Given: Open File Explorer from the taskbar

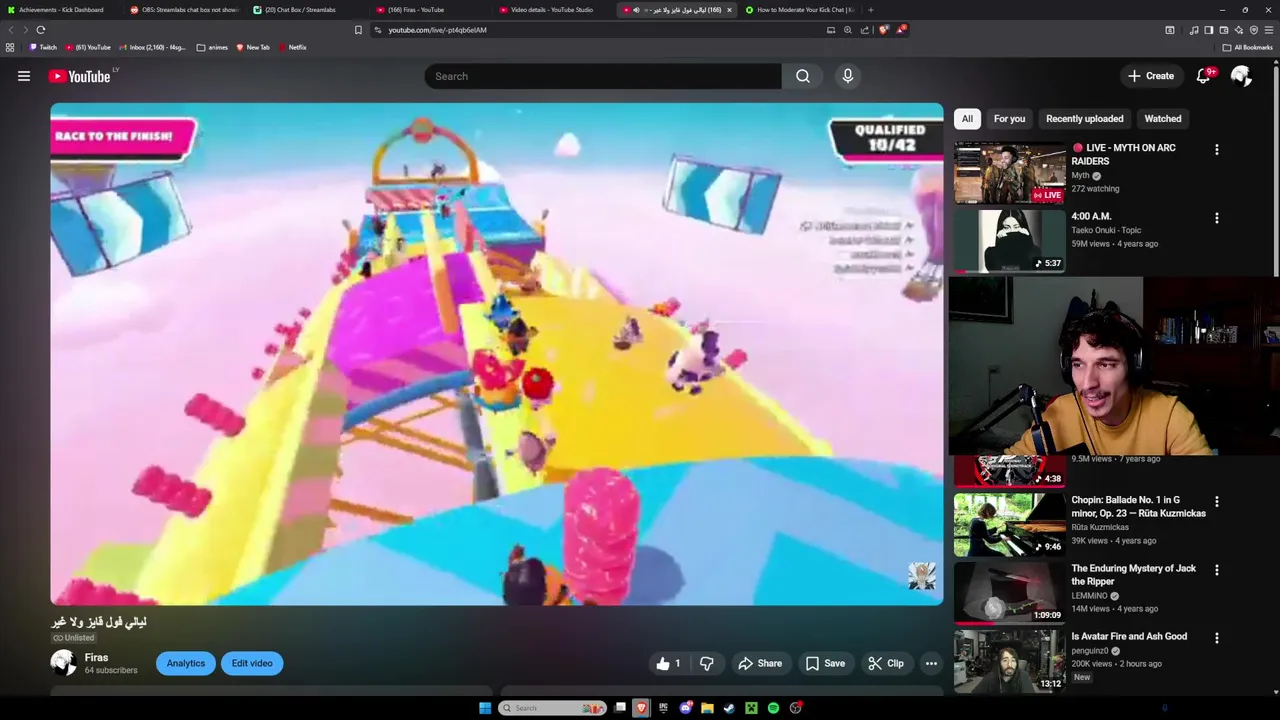Looking at the screenshot, I should coord(707,708).
